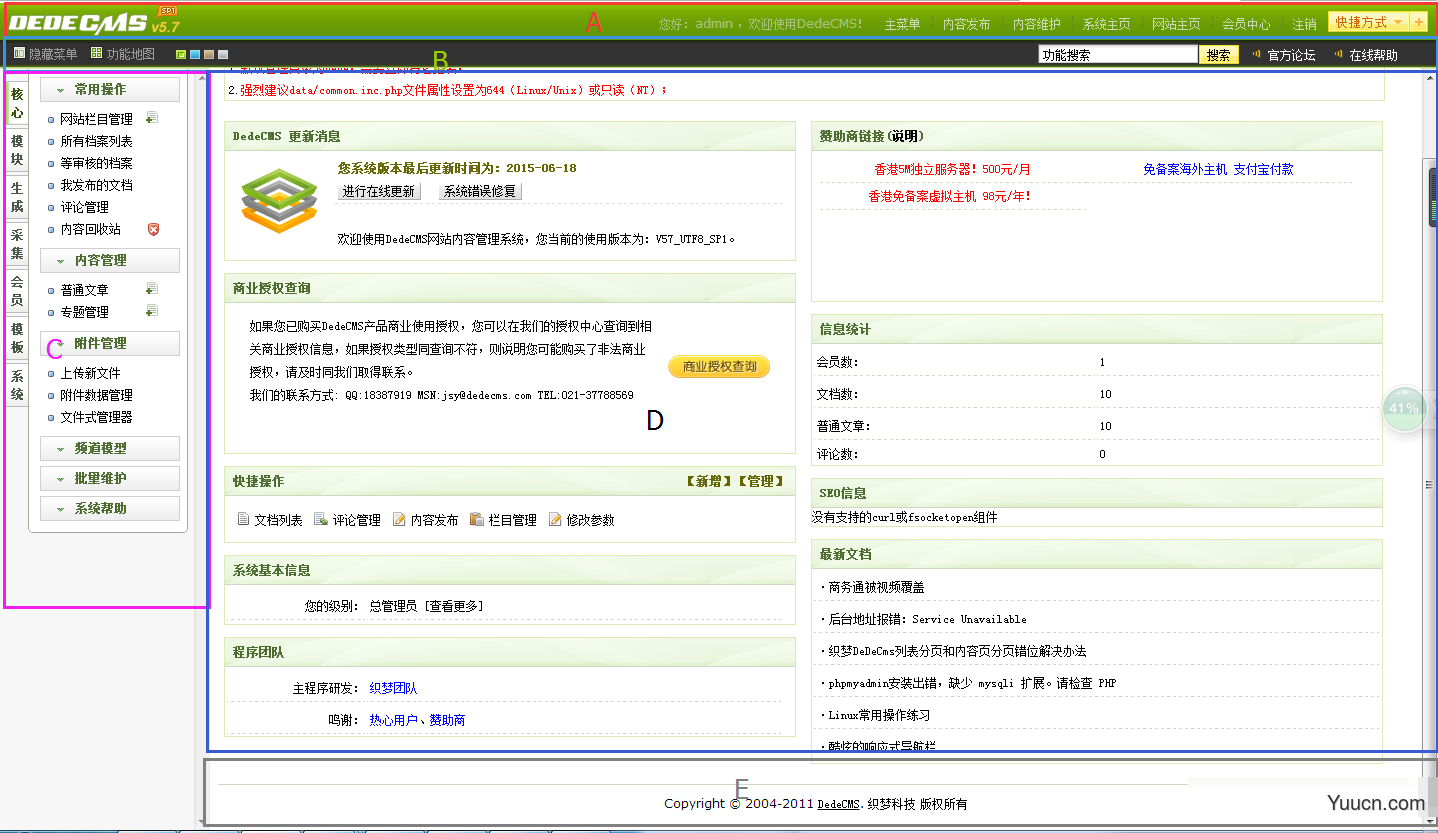Click the 栏目管理 clipboard icon in 快捷操作

click(477, 519)
